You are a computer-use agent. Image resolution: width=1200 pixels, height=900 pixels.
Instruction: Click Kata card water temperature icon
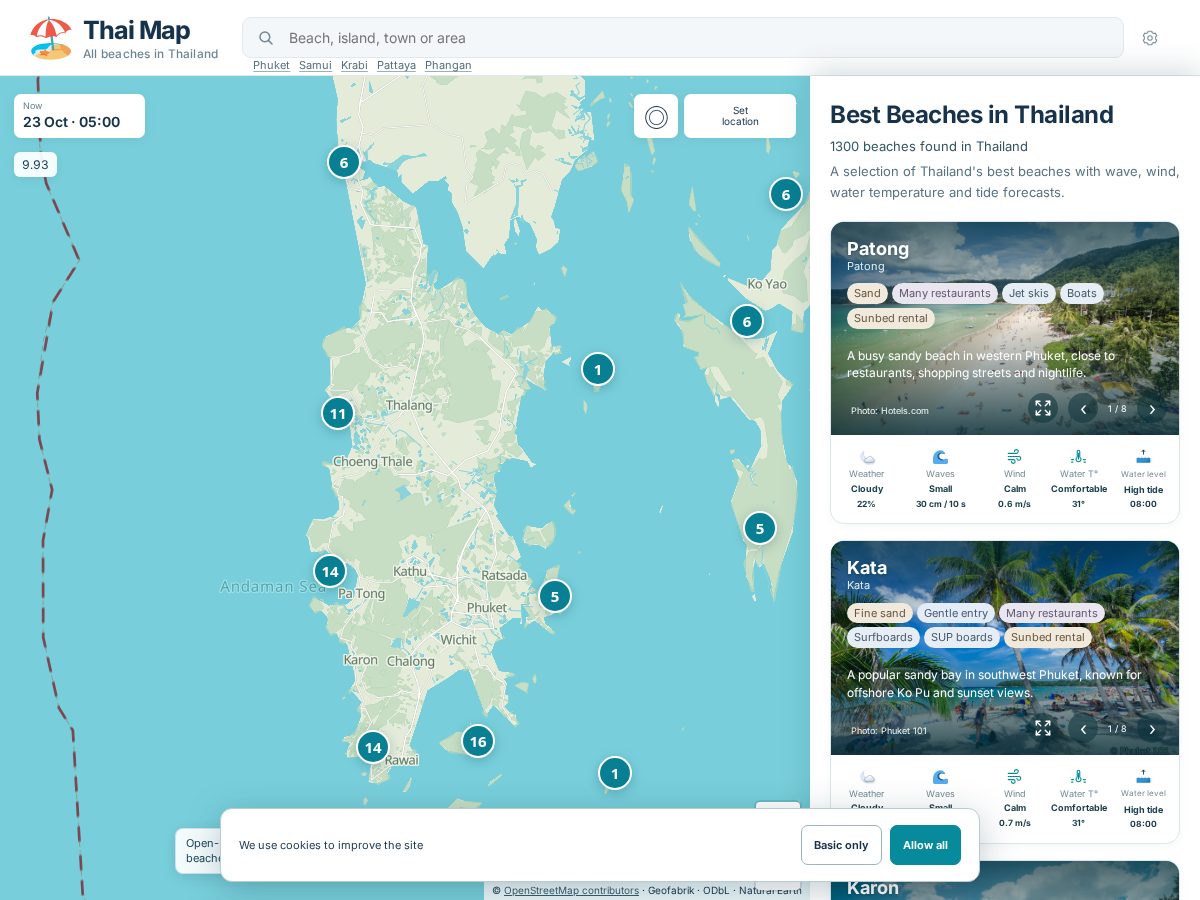[x=1078, y=776]
